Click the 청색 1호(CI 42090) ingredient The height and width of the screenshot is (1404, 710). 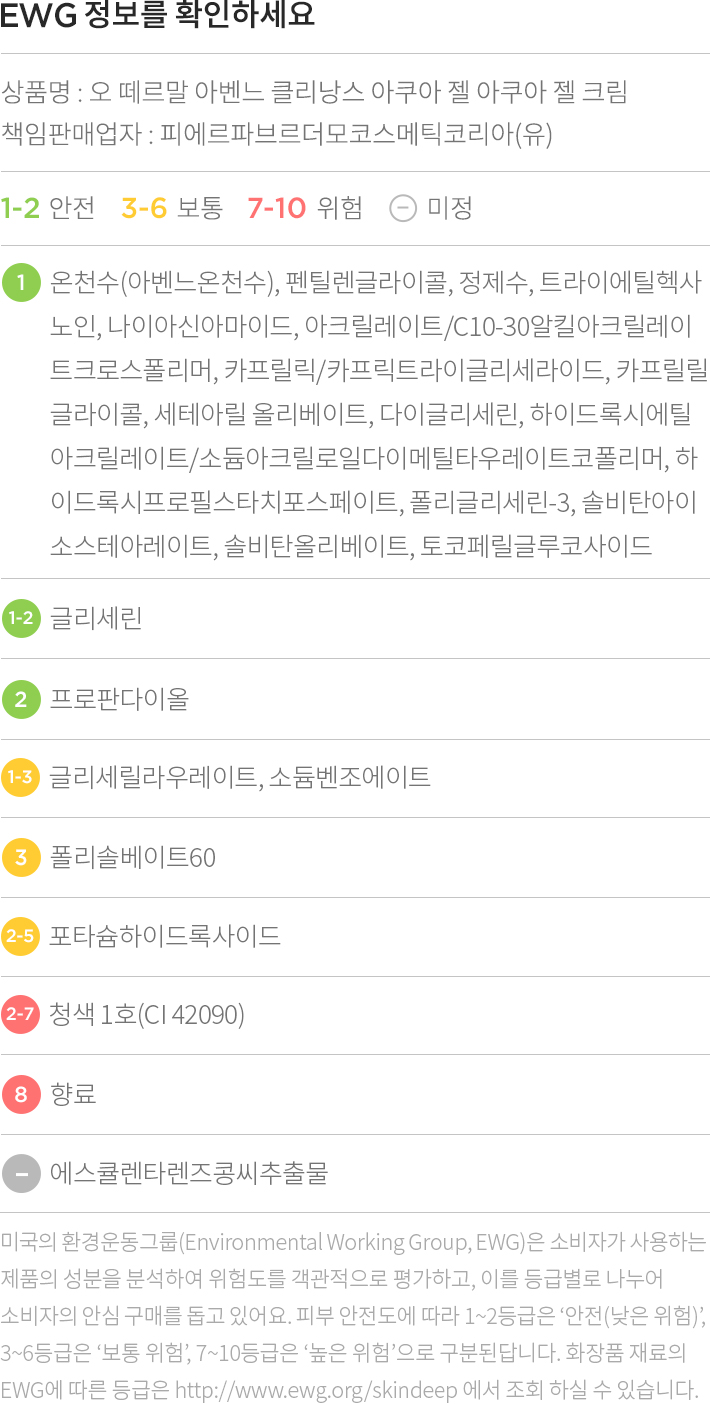[x=147, y=1015]
